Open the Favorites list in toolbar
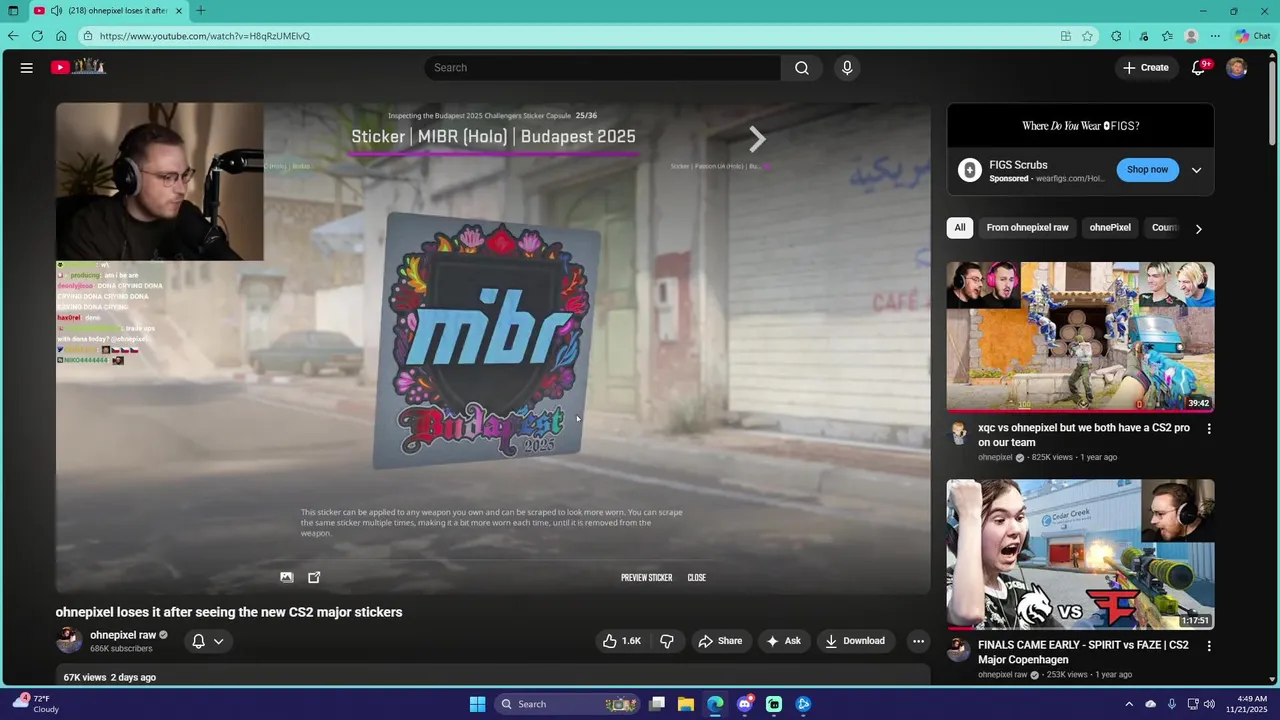The height and width of the screenshot is (720, 1280). point(1167,36)
